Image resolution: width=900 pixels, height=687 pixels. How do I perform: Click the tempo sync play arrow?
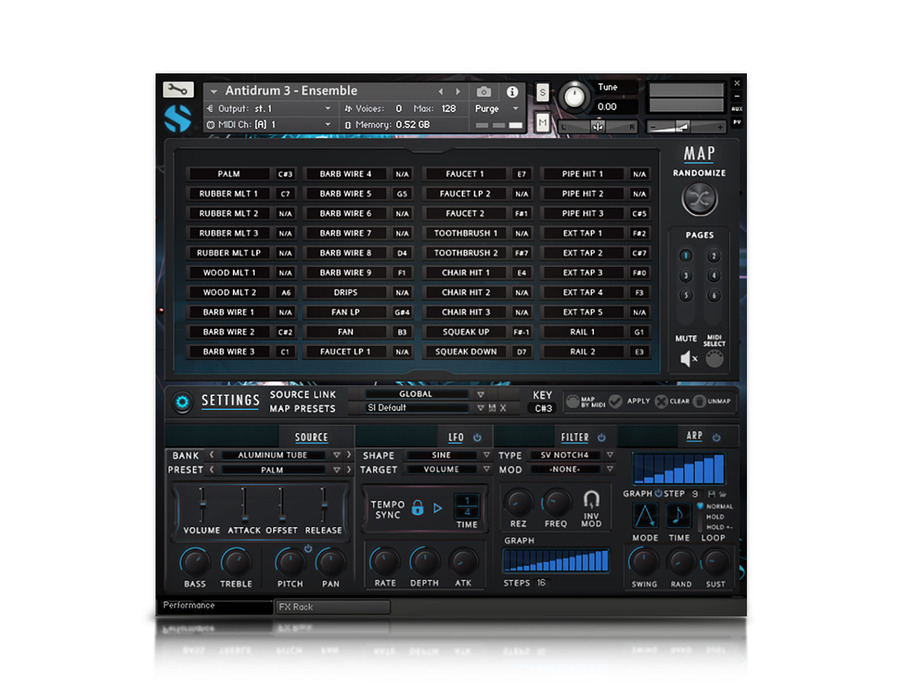point(438,508)
